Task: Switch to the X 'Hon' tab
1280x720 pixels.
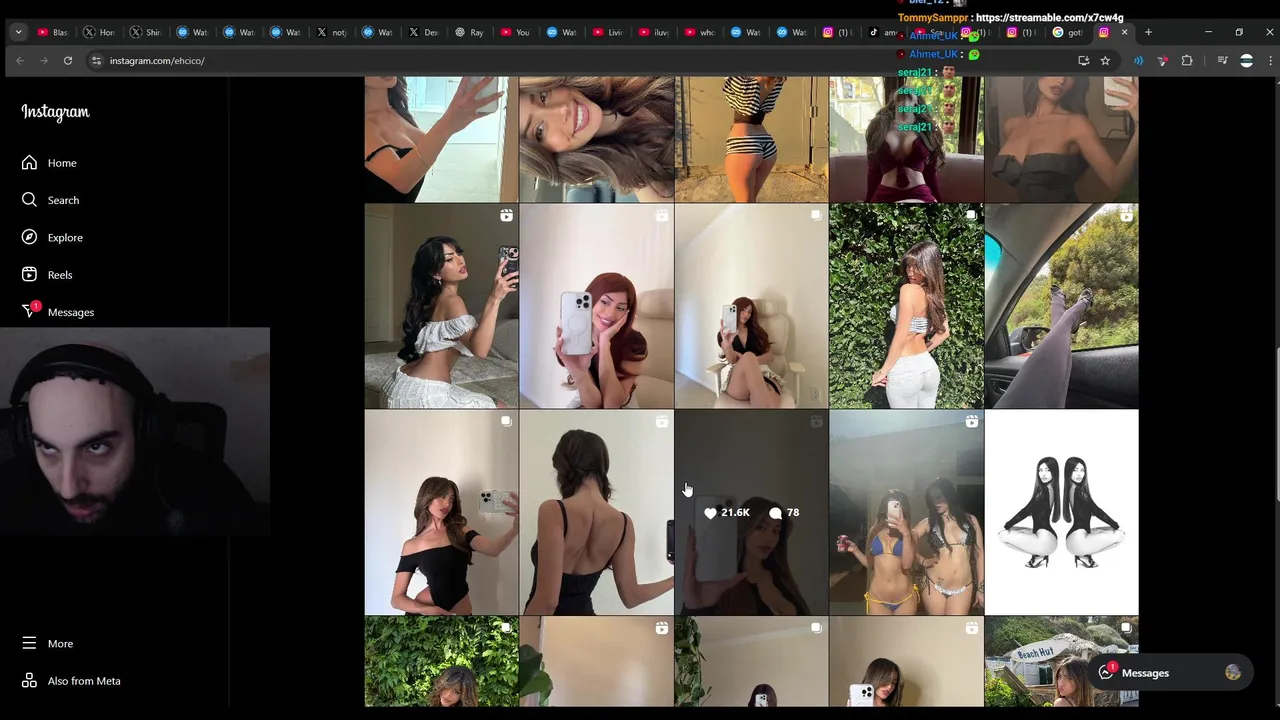Action: tap(99, 32)
